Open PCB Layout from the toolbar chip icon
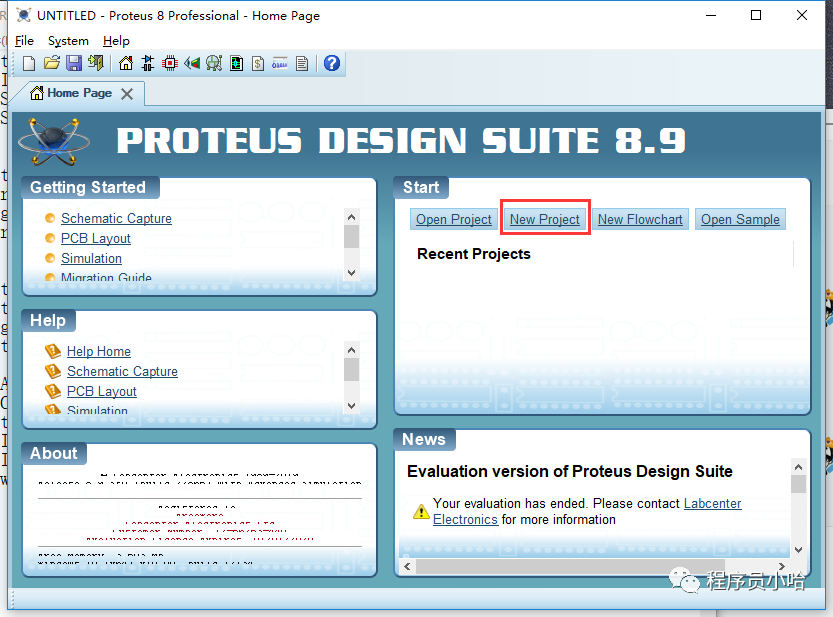The height and width of the screenshot is (617, 833). [x=170, y=64]
